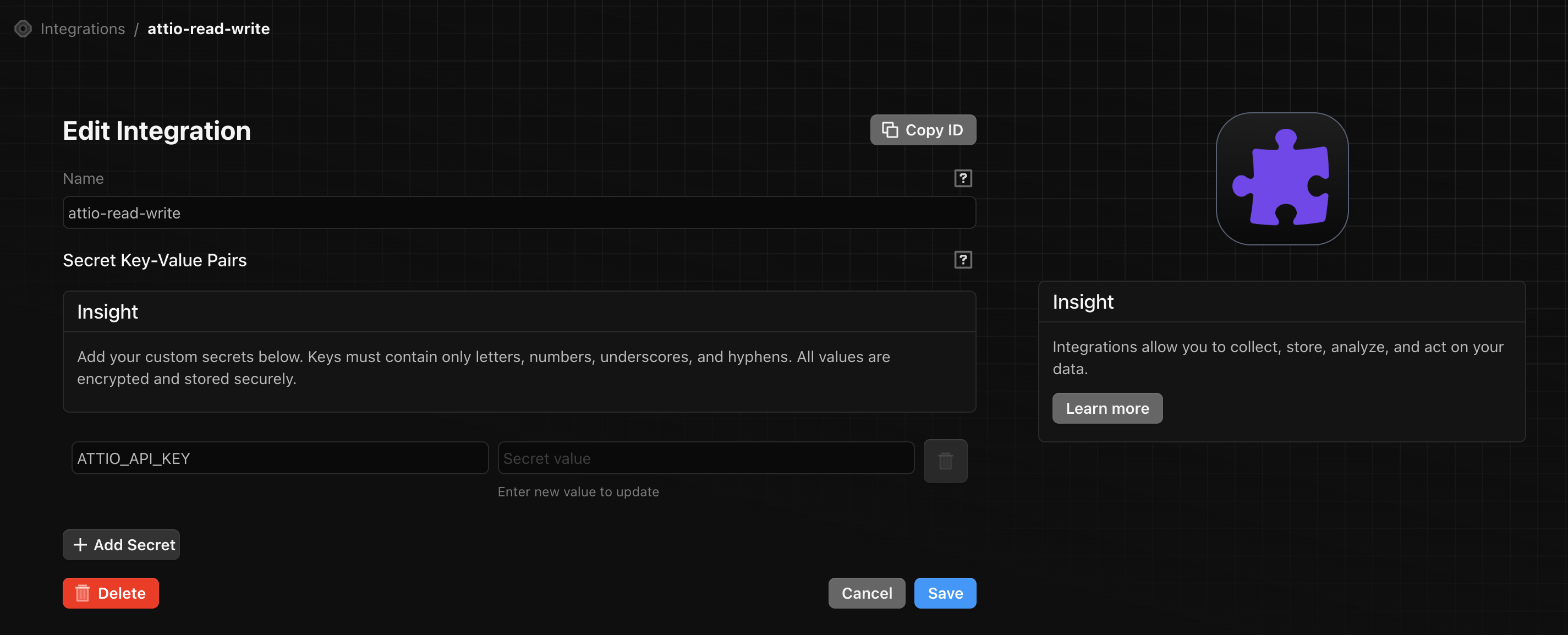1568x635 pixels.
Task: Delete this integration
Action: [x=111, y=593]
